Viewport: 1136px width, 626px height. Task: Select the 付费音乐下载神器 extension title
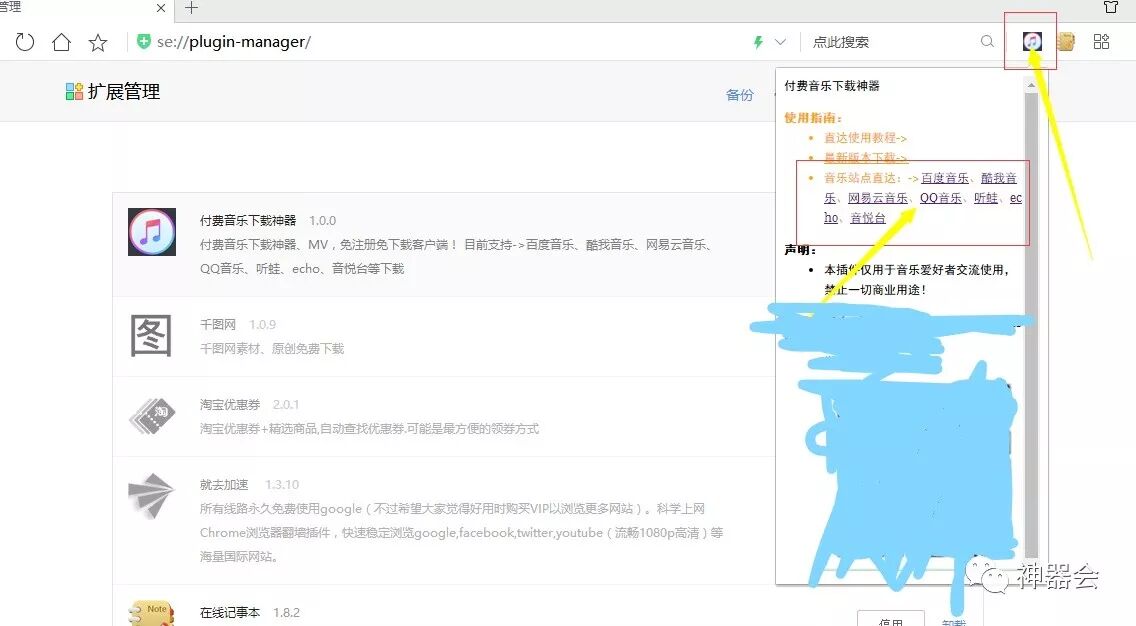248,220
